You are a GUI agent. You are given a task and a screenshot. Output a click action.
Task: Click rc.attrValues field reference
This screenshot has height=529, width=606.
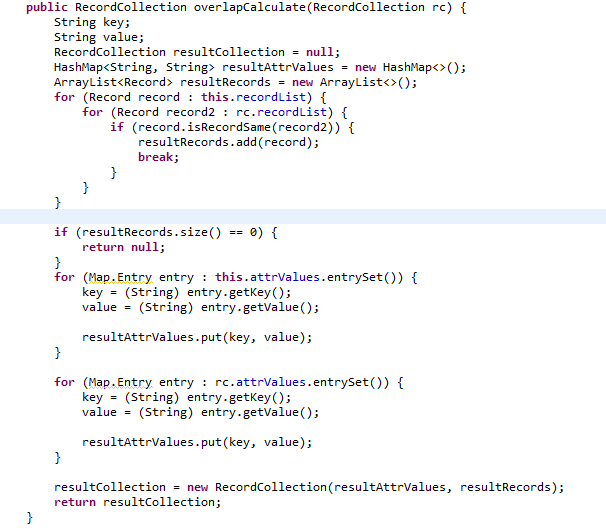[260, 383]
